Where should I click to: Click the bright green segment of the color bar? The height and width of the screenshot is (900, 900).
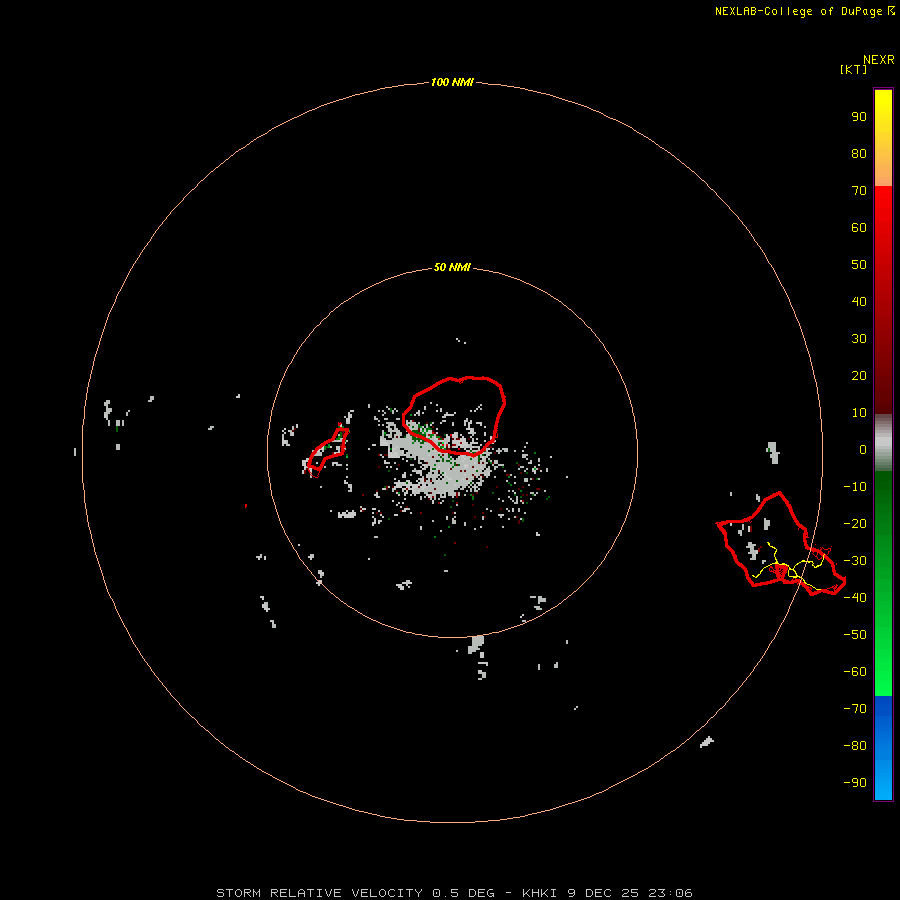click(x=883, y=583)
